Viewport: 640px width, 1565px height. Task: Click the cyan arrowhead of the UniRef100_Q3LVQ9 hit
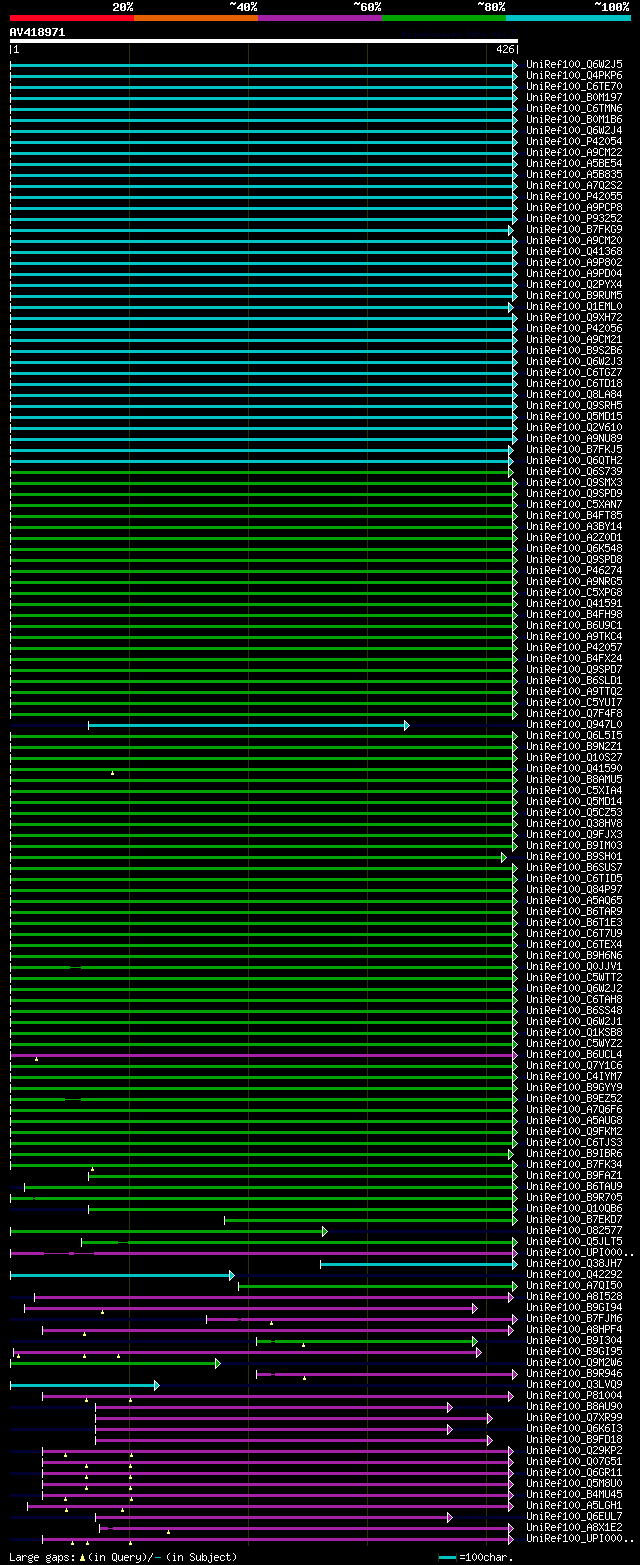pos(156,1385)
